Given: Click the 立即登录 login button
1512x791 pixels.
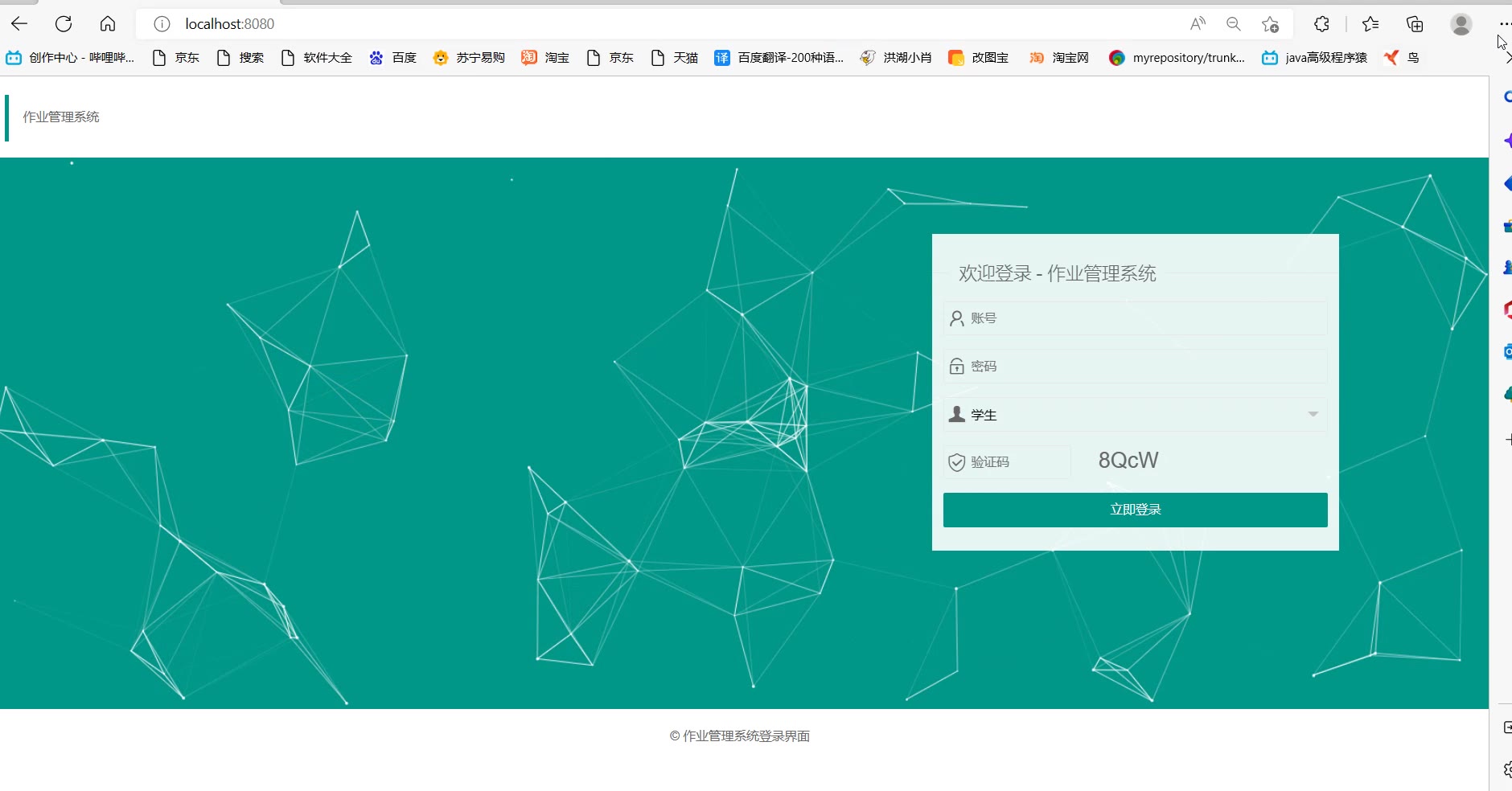Looking at the screenshot, I should (x=1136, y=510).
